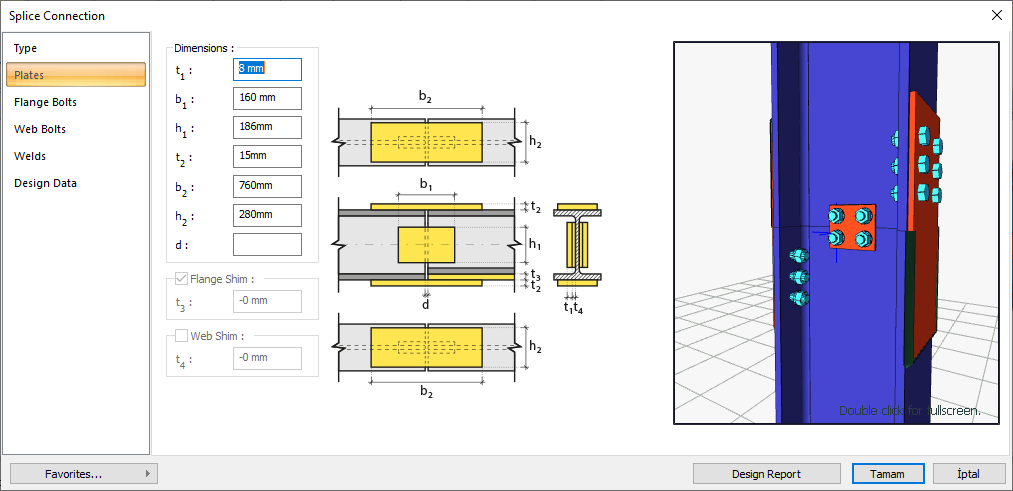The width and height of the screenshot is (1013, 491).
Task: Go to Web Bolts page
Action: 40,129
